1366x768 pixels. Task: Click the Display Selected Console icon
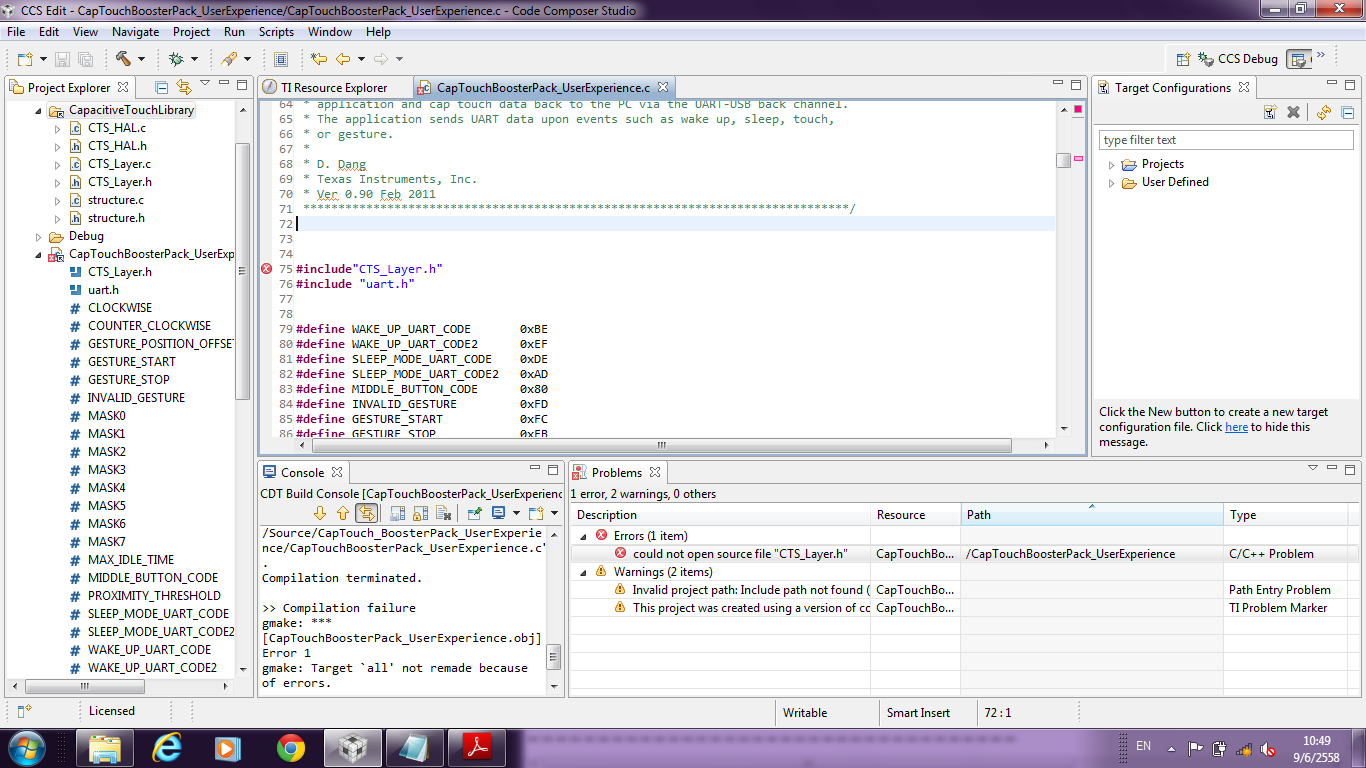498,513
